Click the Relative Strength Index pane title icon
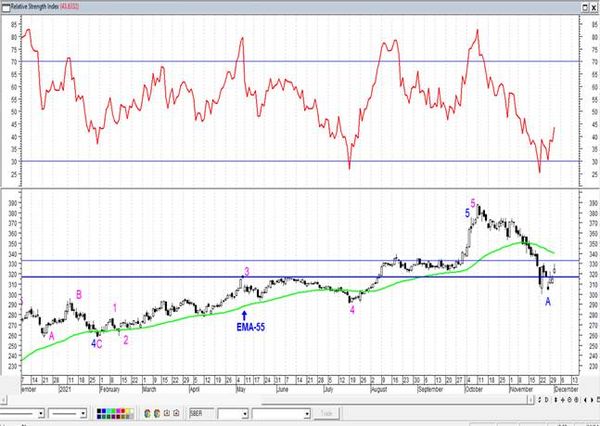The height and width of the screenshot is (426, 600). point(5,7)
